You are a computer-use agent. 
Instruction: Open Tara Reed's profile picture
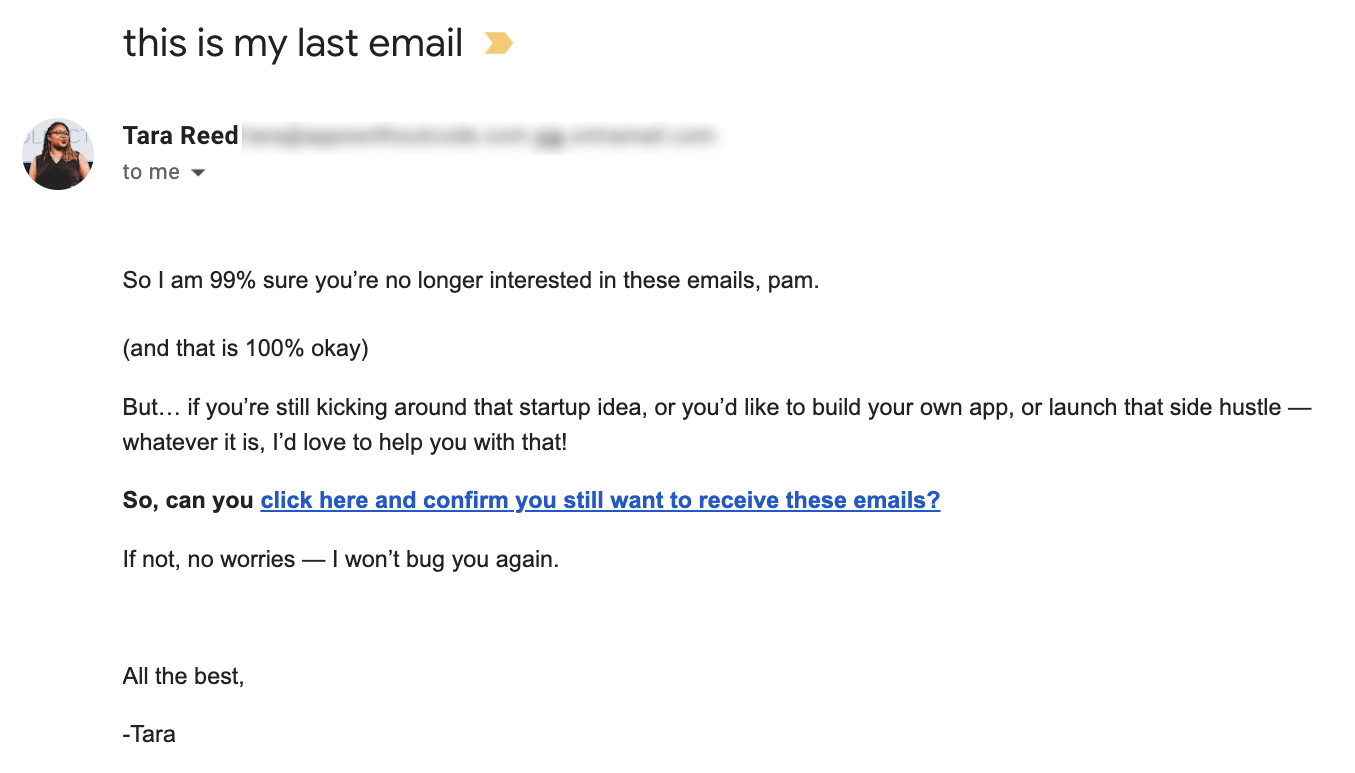pyautogui.click(x=58, y=154)
